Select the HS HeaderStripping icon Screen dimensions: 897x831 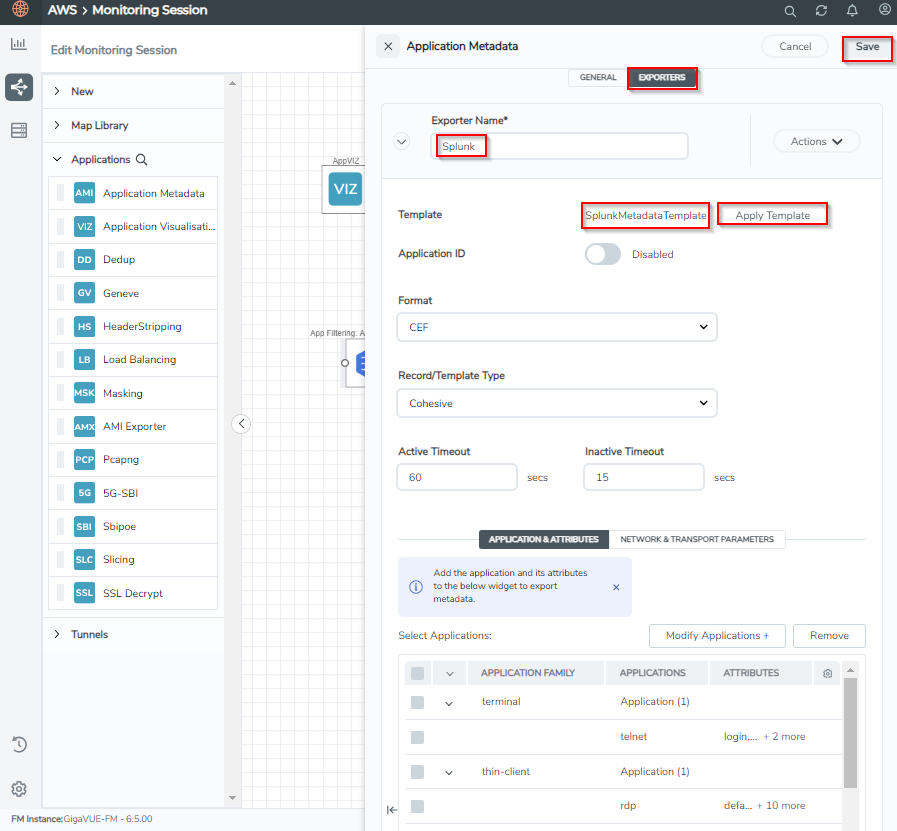[84, 327]
